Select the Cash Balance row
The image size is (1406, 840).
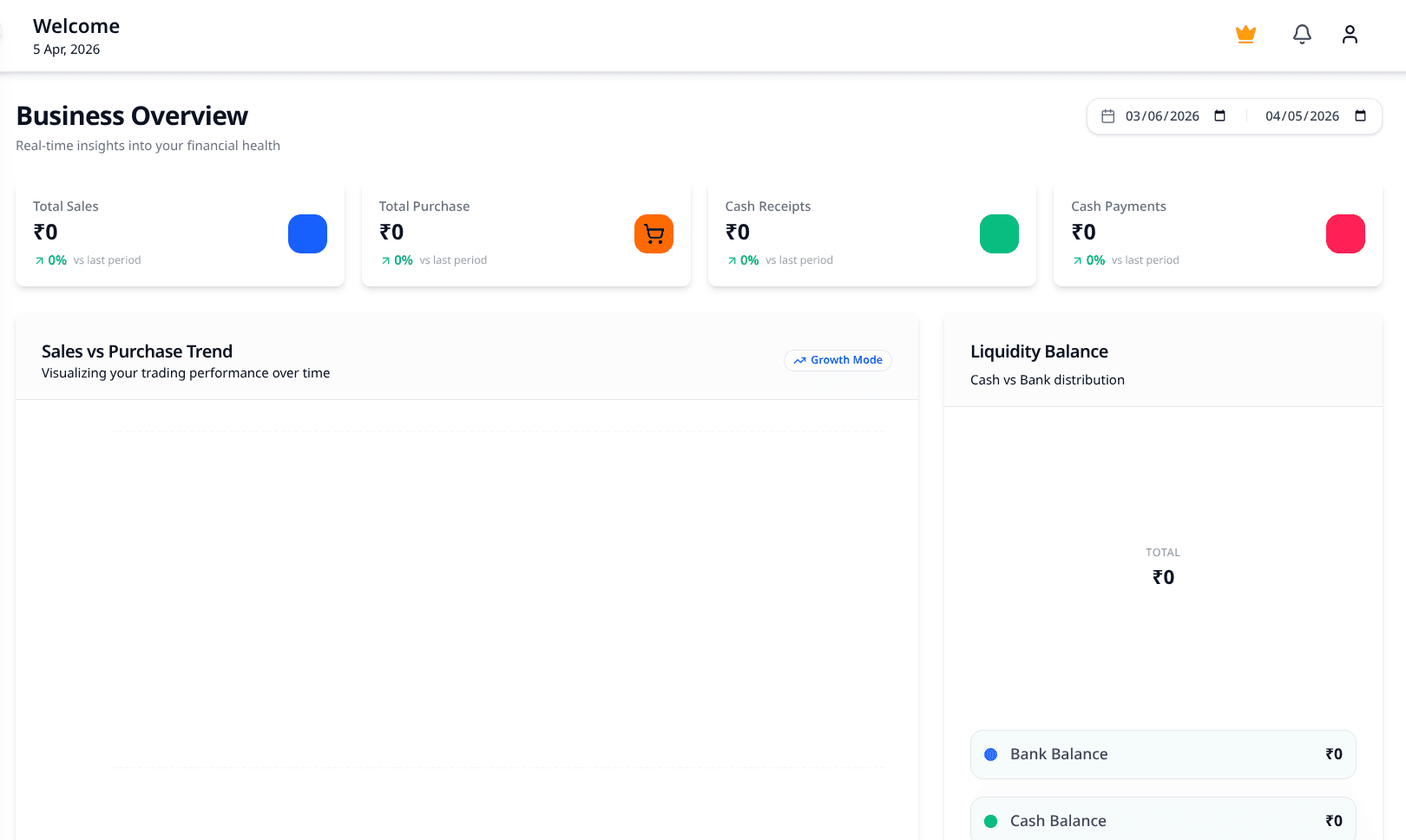1163,820
